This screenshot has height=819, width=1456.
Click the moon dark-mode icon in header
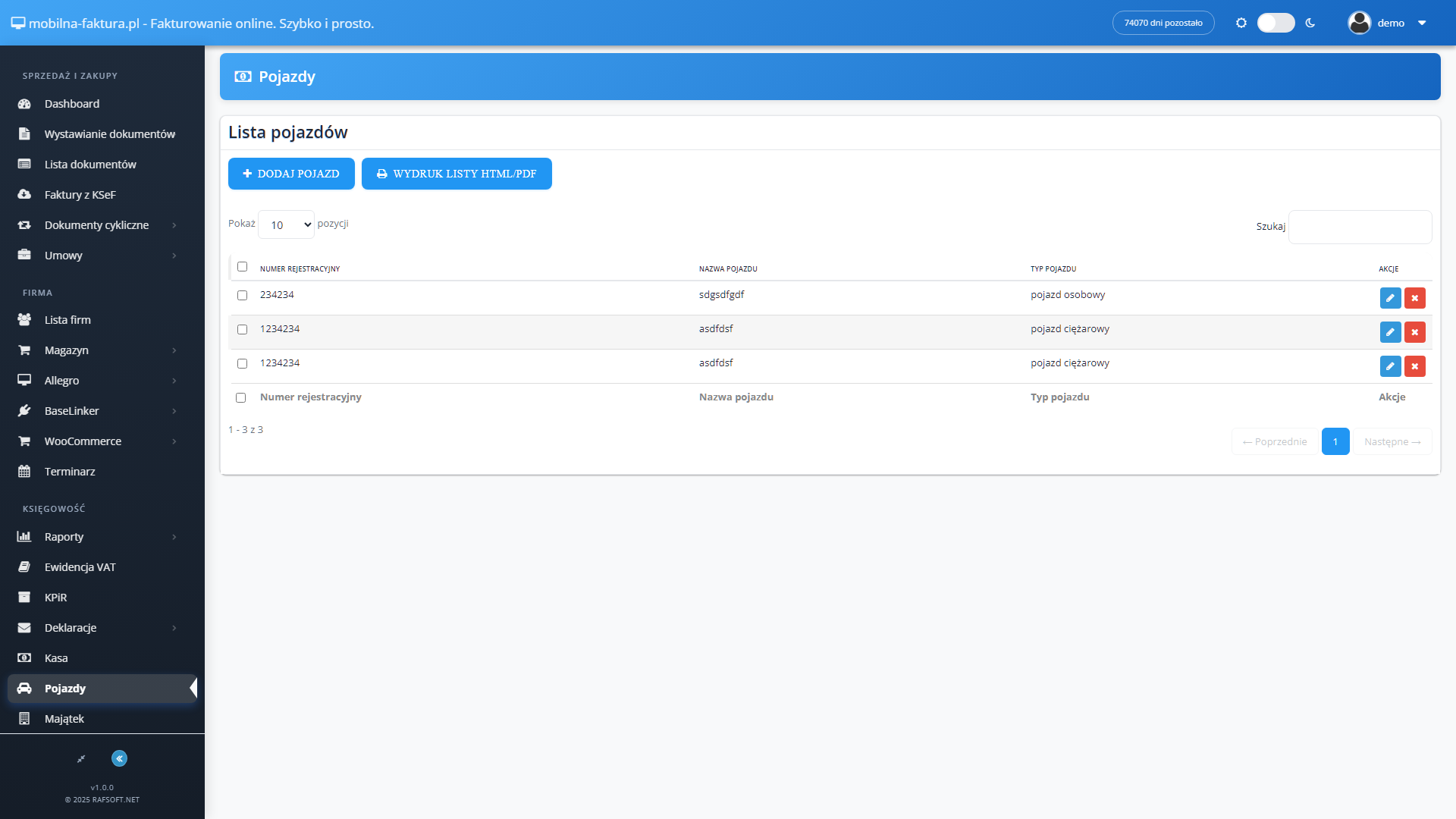click(1310, 23)
